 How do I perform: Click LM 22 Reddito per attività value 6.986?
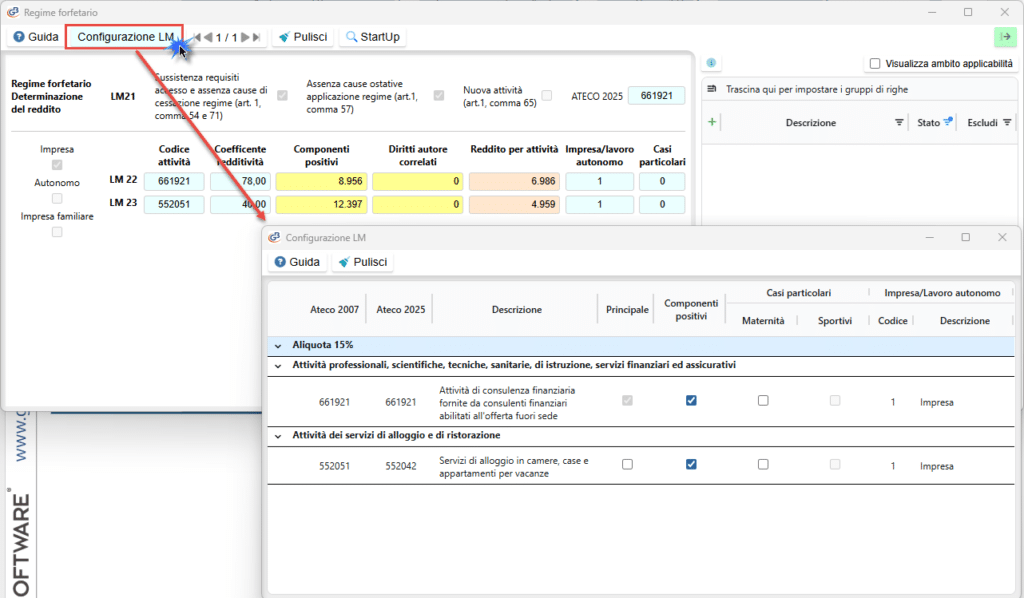[x=514, y=181]
